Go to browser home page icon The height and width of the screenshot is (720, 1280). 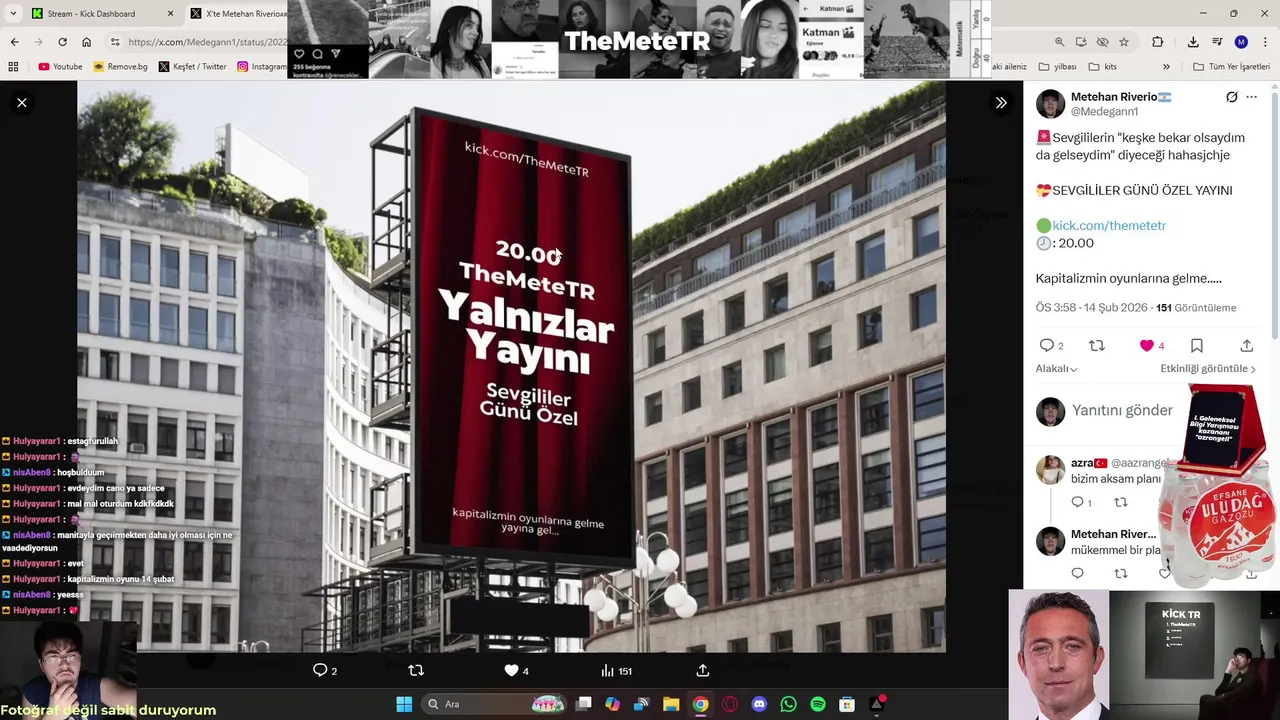(x=87, y=42)
